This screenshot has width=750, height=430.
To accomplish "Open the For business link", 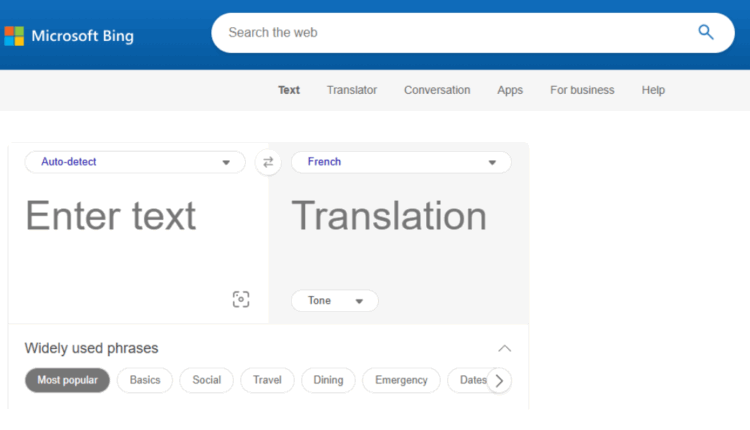I will 582,90.
